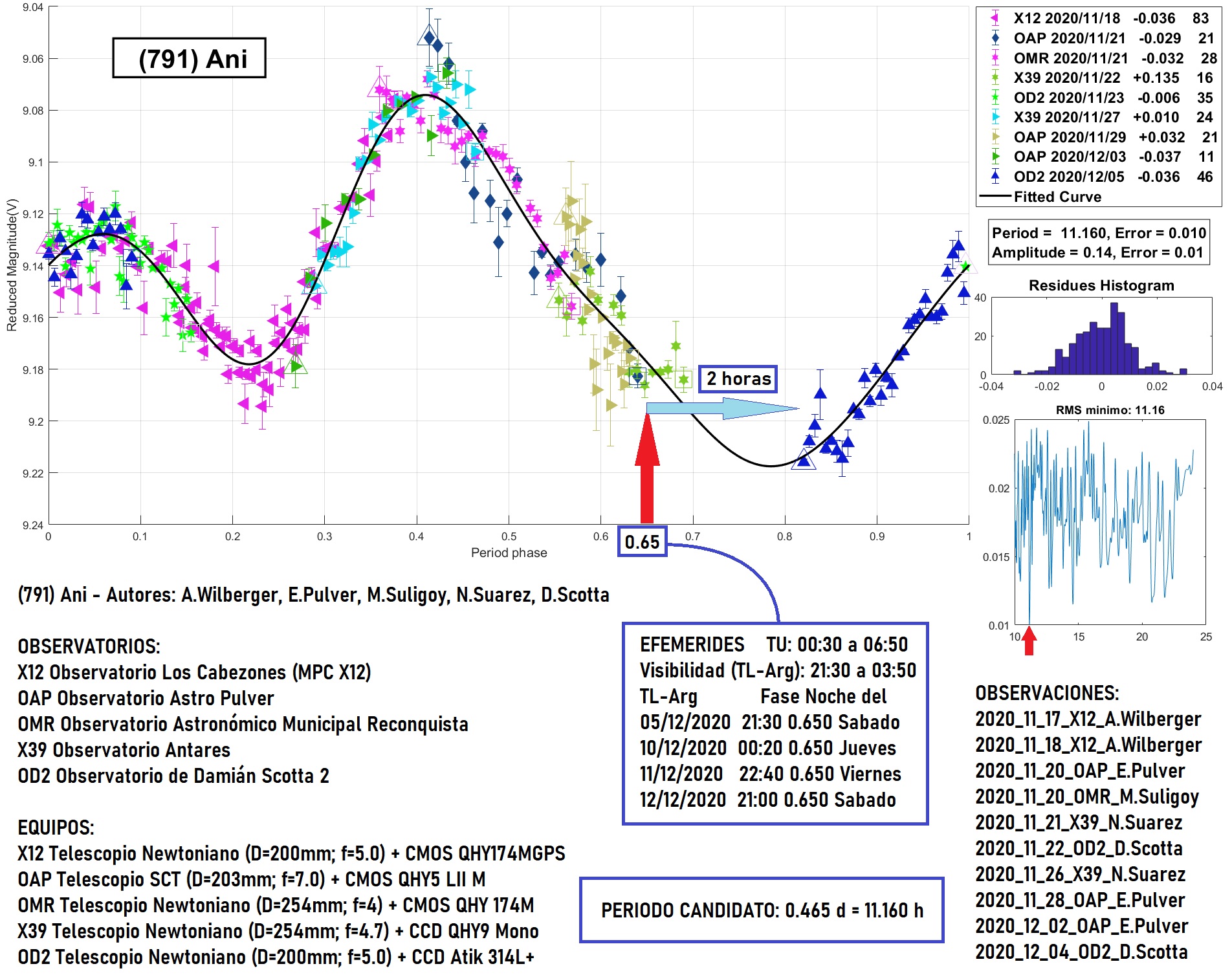Click the '0.4' tick label on the phase axis

[416, 536]
